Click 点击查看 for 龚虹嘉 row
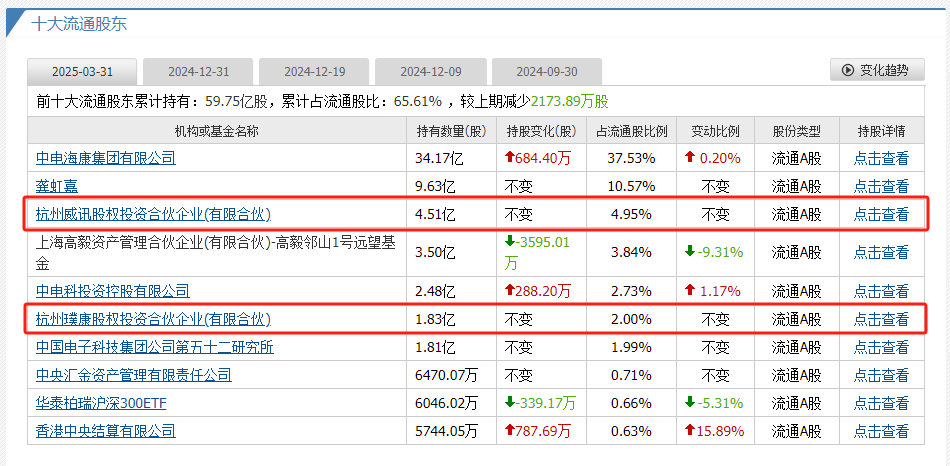The height and width of the screenshot is (466, 950). [882, 187]
